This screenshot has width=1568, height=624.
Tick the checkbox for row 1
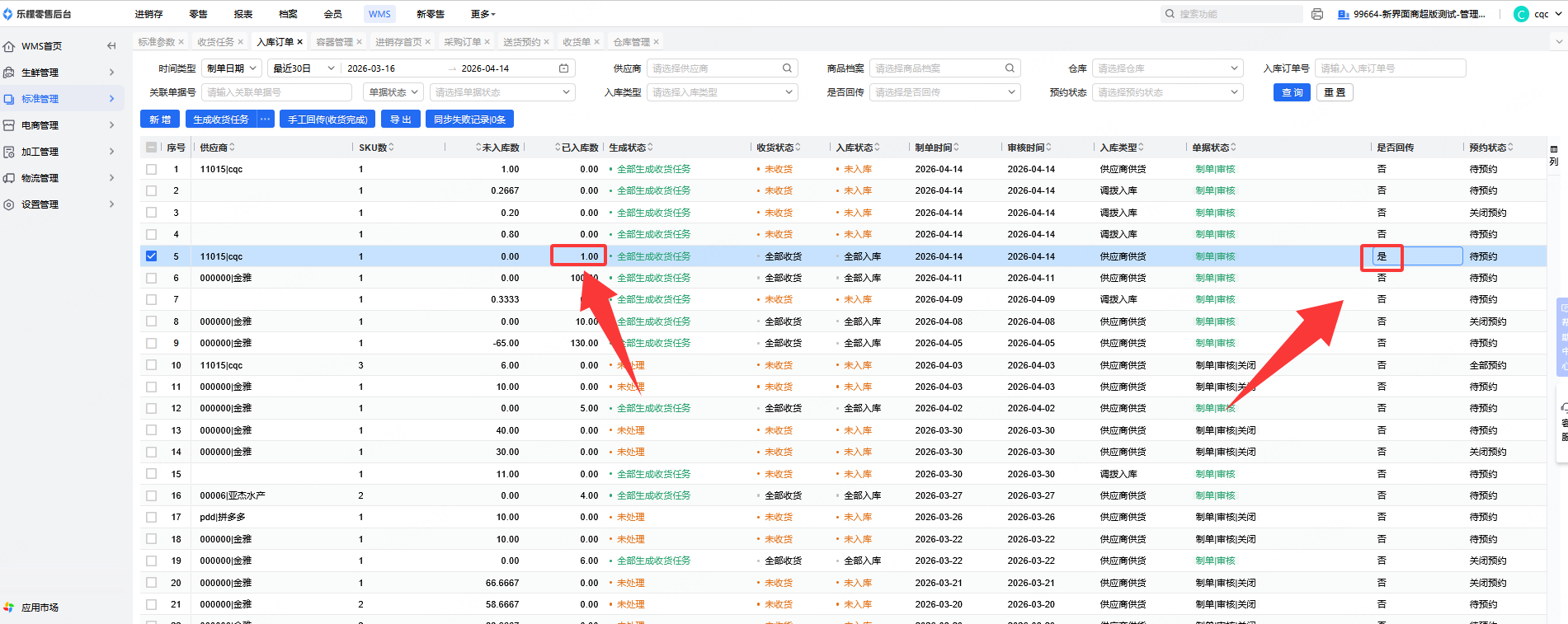151,169
